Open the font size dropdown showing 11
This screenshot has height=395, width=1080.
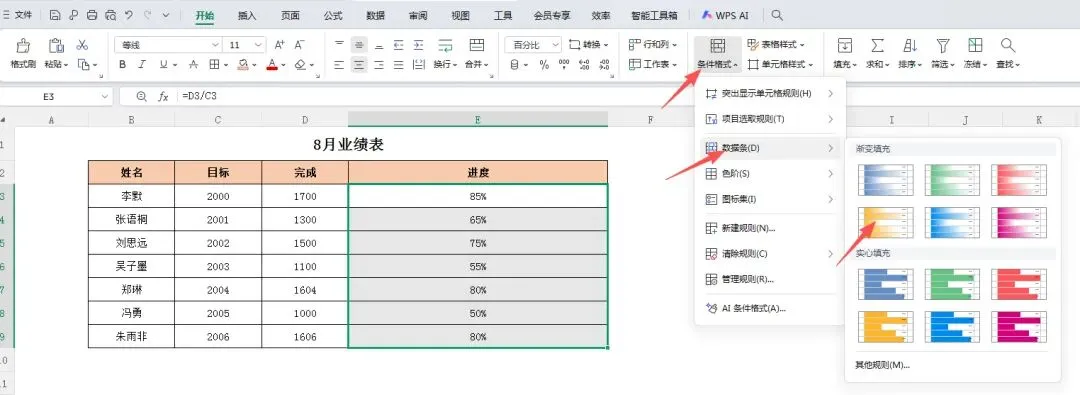click(x=258, y=45)
